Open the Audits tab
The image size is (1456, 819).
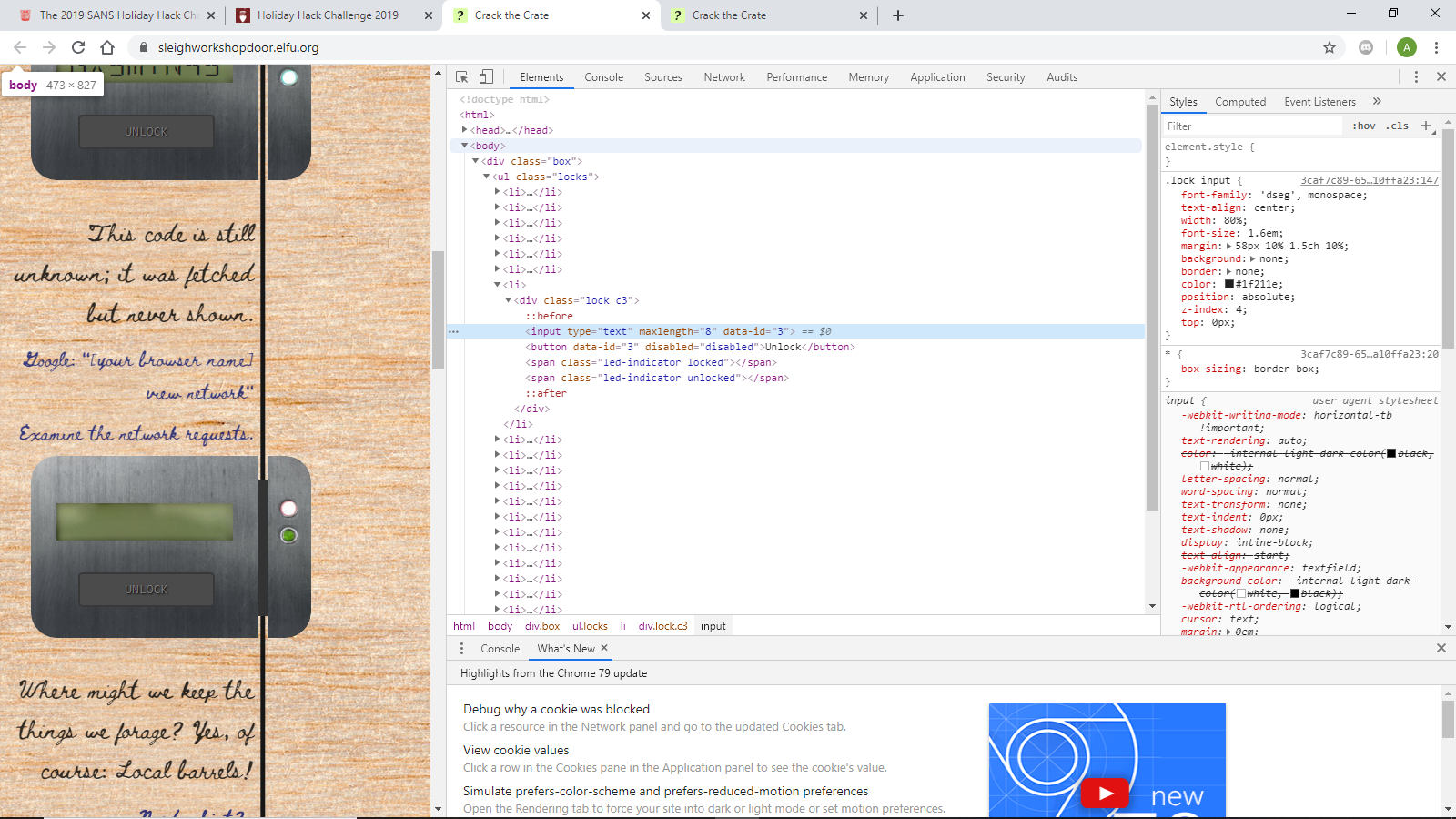(1062, 77)
